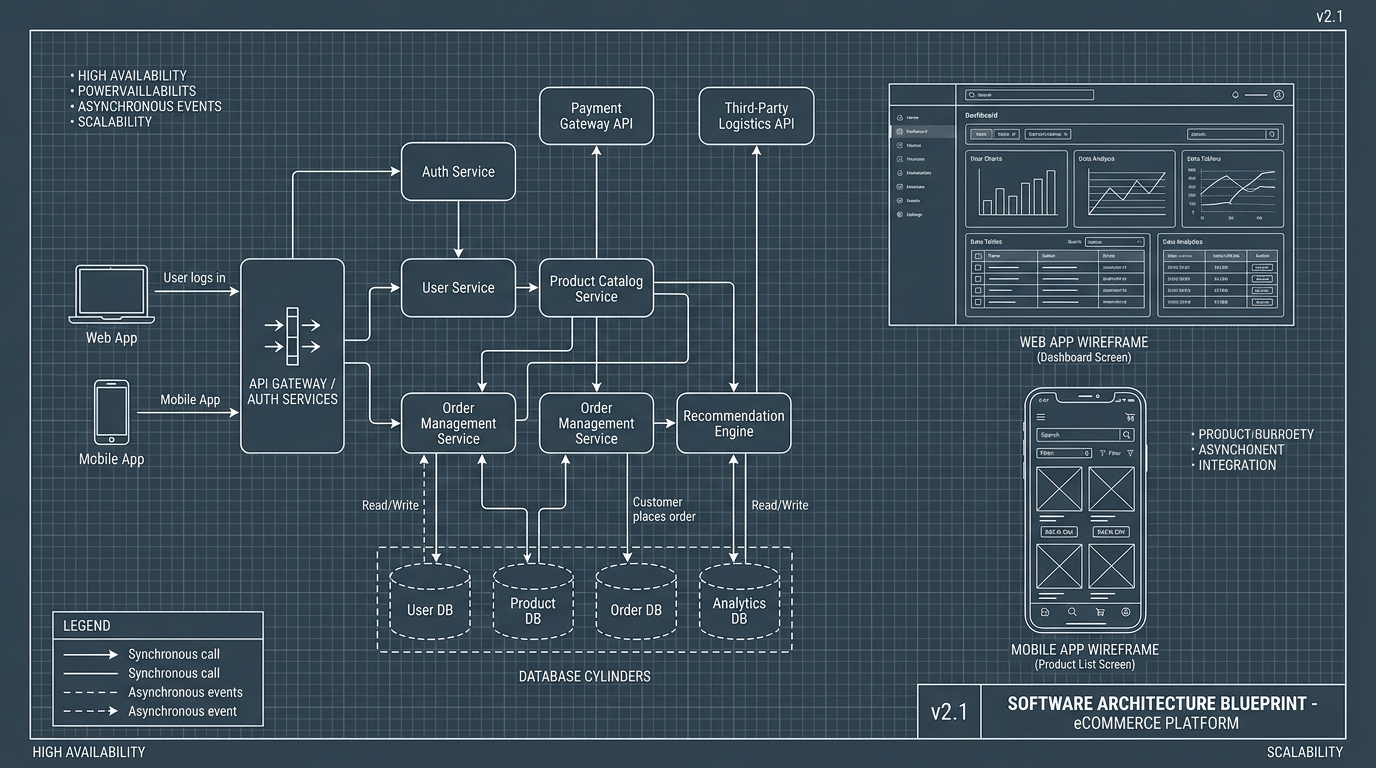Open the hamburger menu in the mobile wireframe
This screenshot has width=1376, height=768.
(x=1041, y=416)
